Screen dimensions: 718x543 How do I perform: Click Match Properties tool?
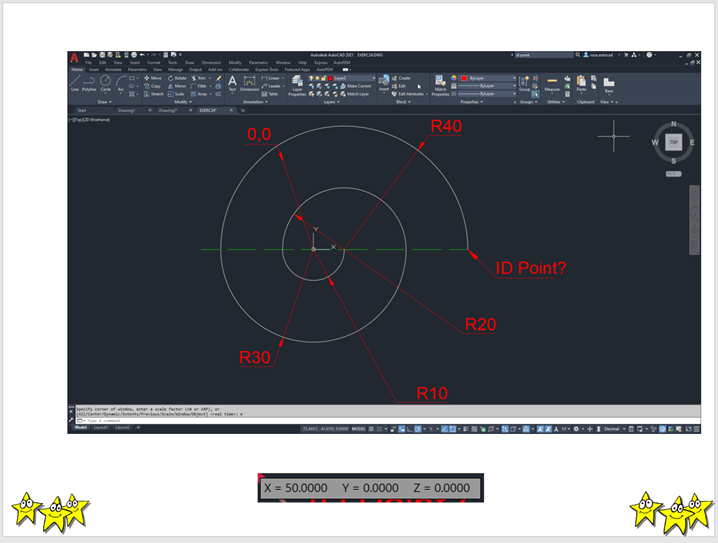pyautogui.click(x=440, y=86)
